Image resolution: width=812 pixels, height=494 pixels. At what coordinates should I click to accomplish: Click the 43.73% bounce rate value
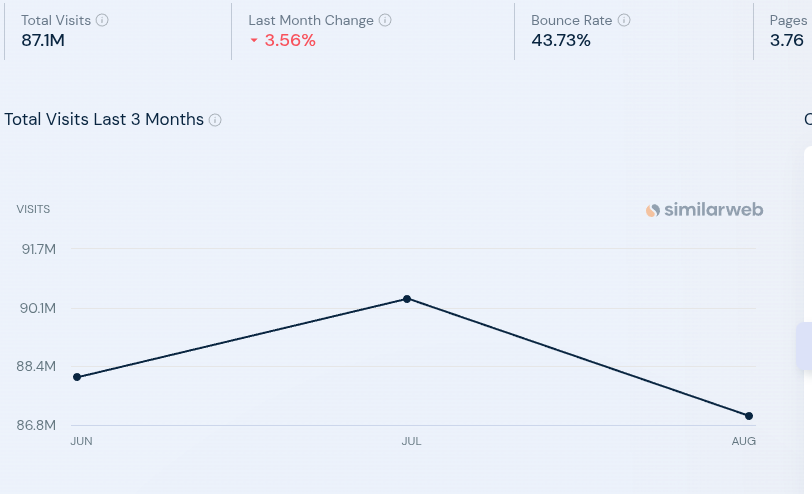[x=561, y=40]
